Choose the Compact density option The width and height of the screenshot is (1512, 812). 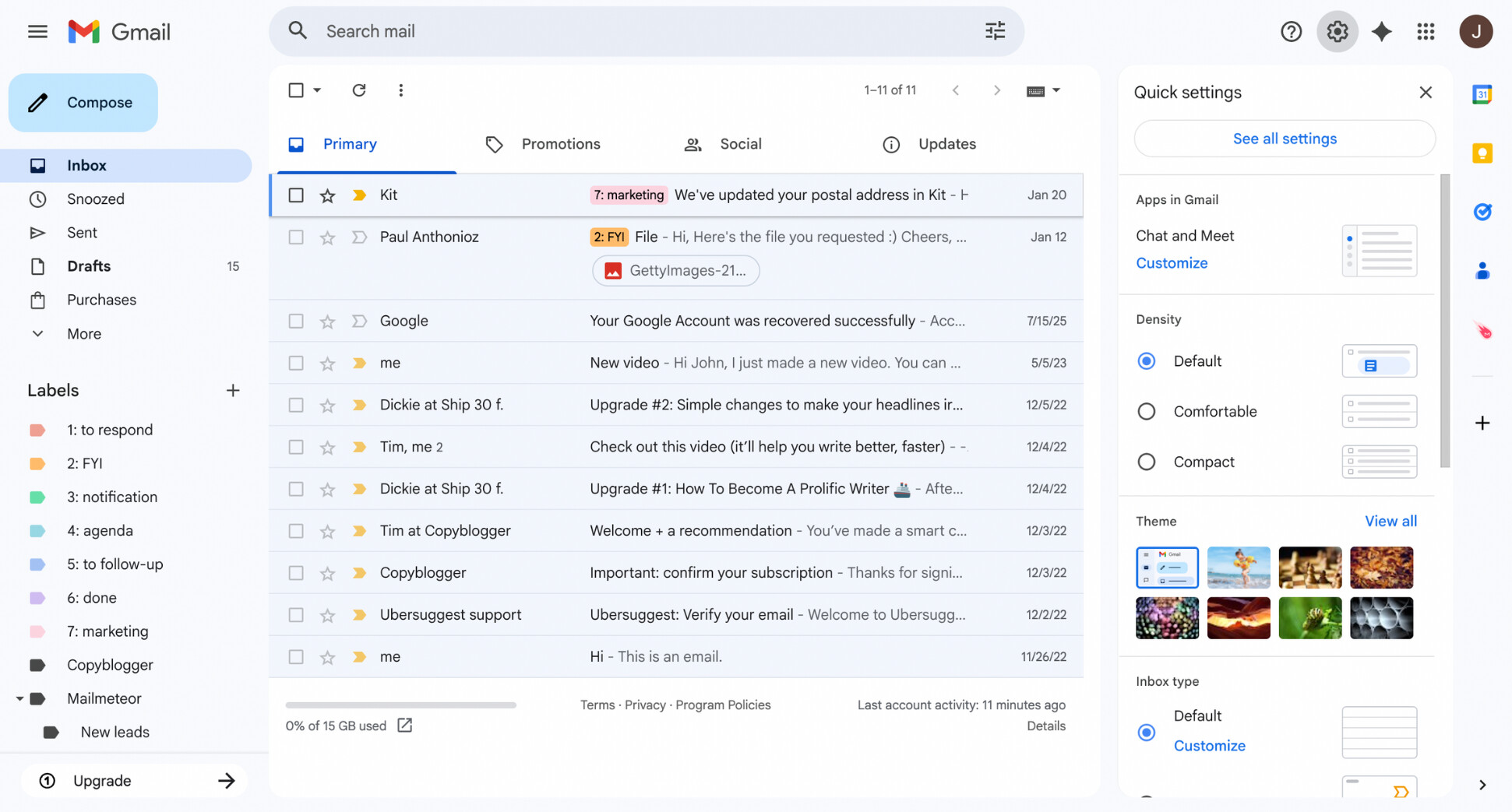[x=1146, y=461]
